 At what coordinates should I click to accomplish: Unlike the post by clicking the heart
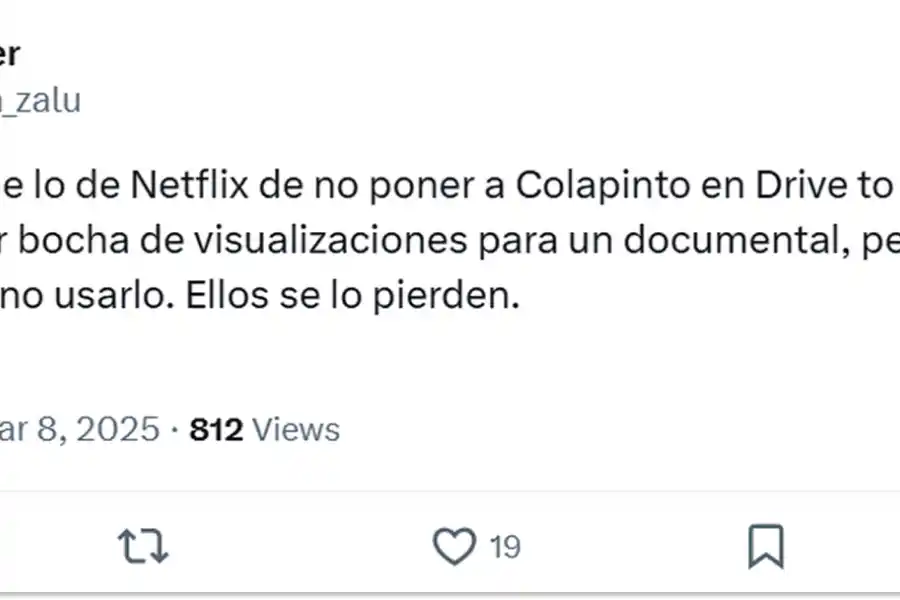point(455,547)
